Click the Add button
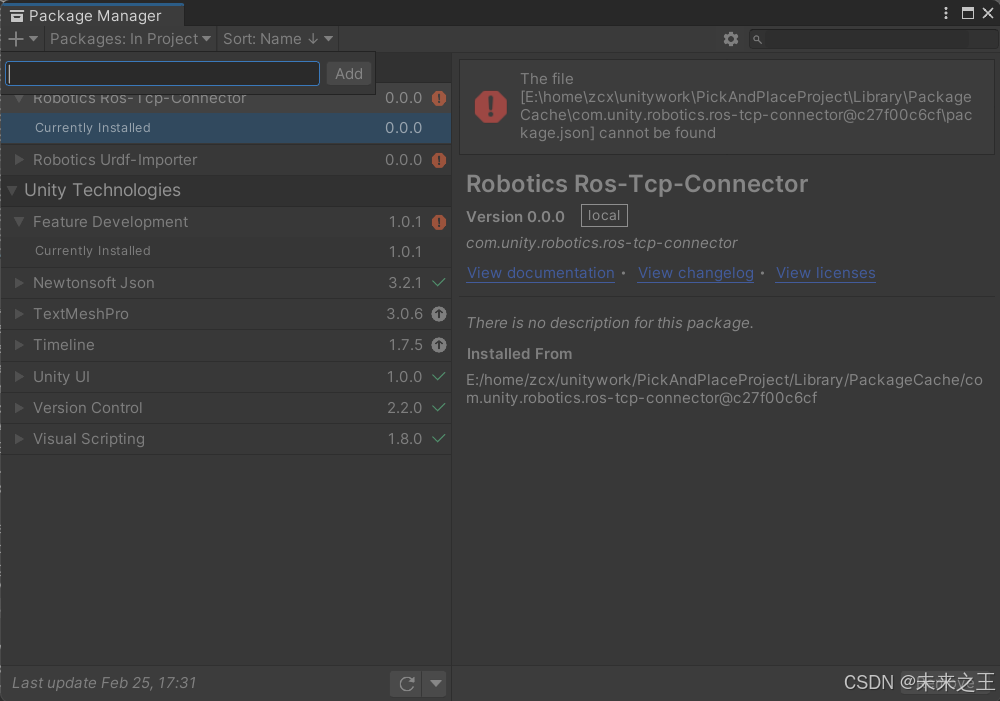This screenshot has height=701, width=1000. pos(349,73)
